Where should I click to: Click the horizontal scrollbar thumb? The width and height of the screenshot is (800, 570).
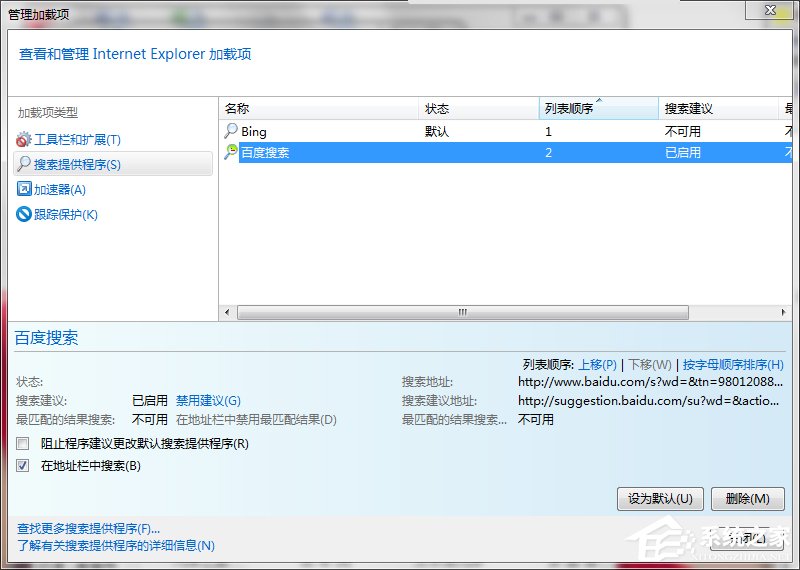(x=463, y=312)
